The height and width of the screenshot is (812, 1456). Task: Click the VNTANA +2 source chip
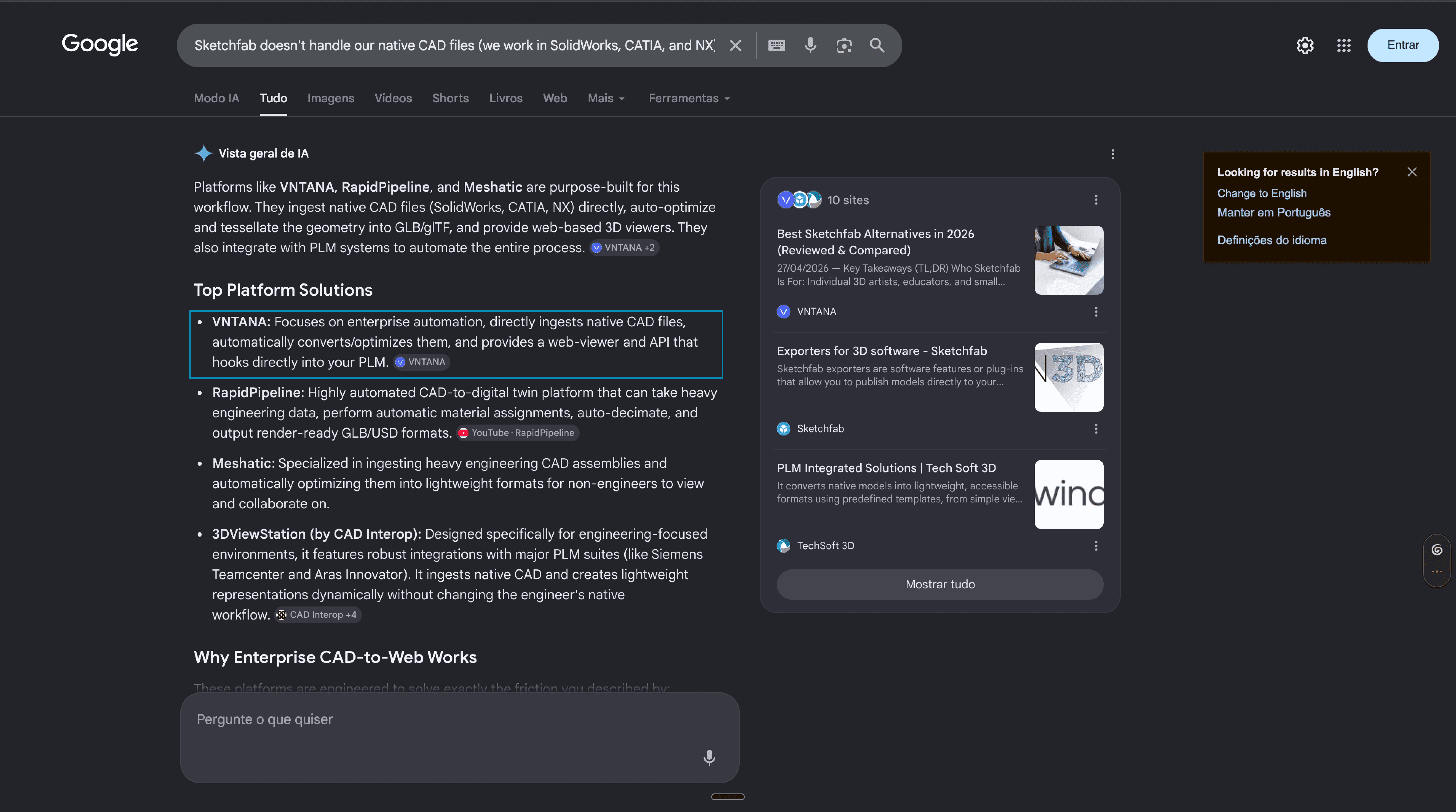(x=624, y=247)
